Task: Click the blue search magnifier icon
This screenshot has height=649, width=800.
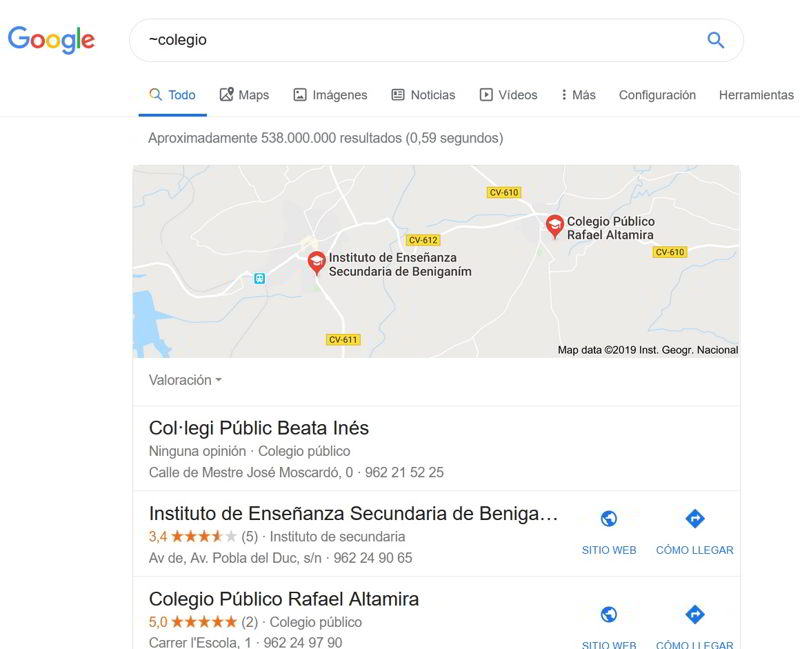Action: tap(715, 40)
